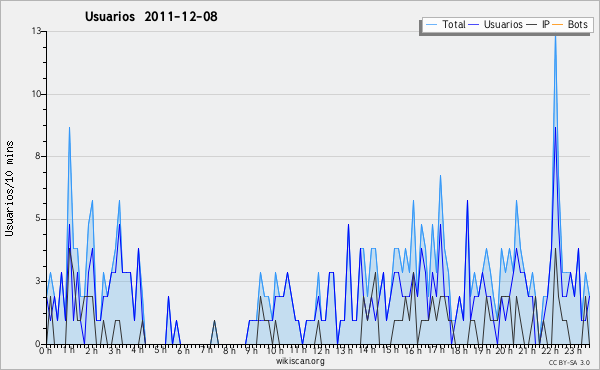This screenshot has height=370, width=600.
Task: Click the '11 h' x-axis label
Action: tap(298, 350)
